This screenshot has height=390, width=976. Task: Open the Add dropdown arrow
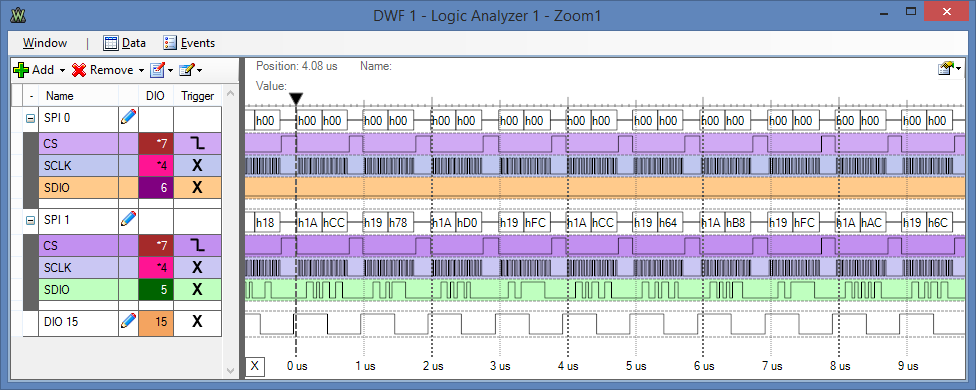(62, 70)
